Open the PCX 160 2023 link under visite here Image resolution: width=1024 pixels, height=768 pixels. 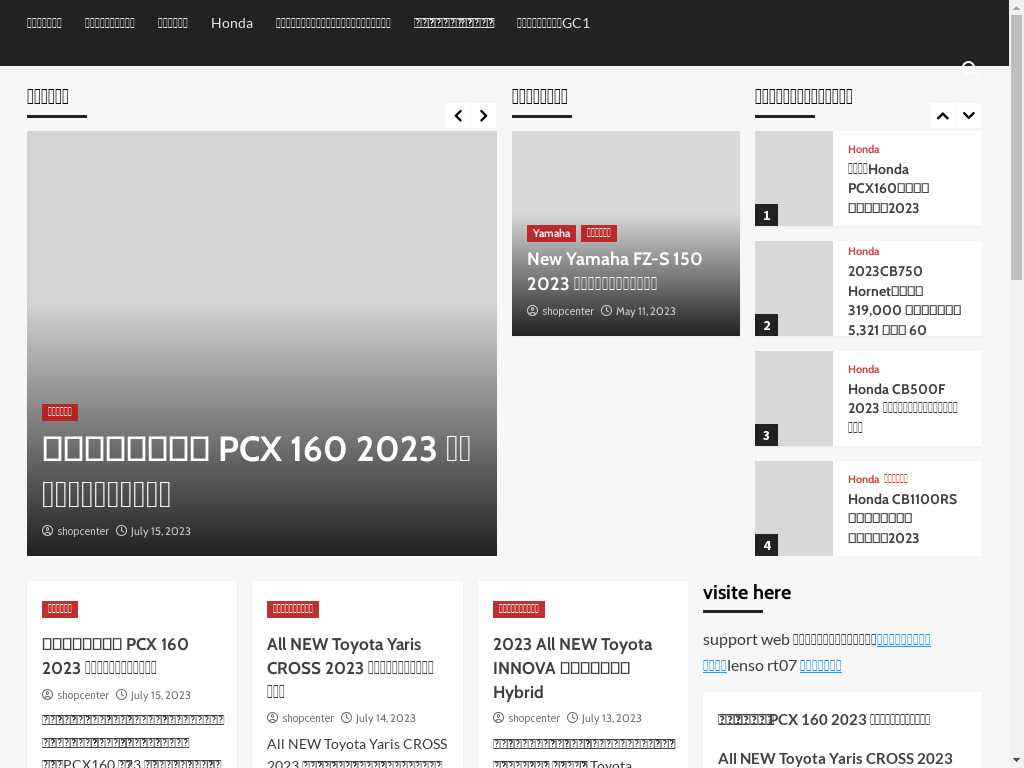(824, 720)
